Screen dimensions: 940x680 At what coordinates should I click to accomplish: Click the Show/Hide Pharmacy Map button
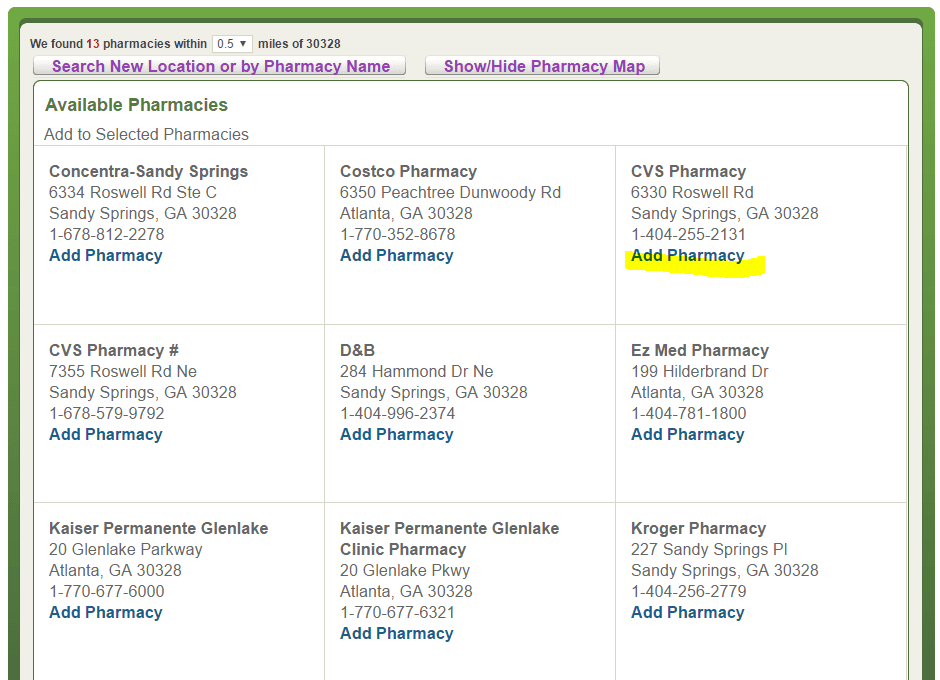point(542,65)
